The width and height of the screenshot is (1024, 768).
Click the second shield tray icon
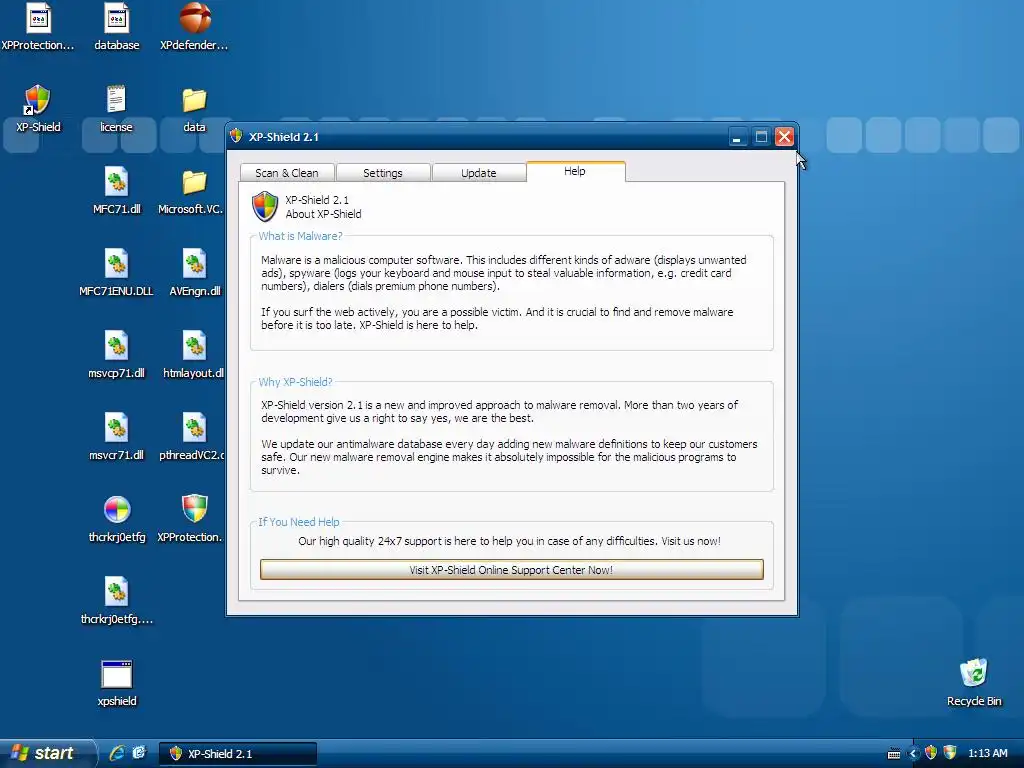coord(950,753)
